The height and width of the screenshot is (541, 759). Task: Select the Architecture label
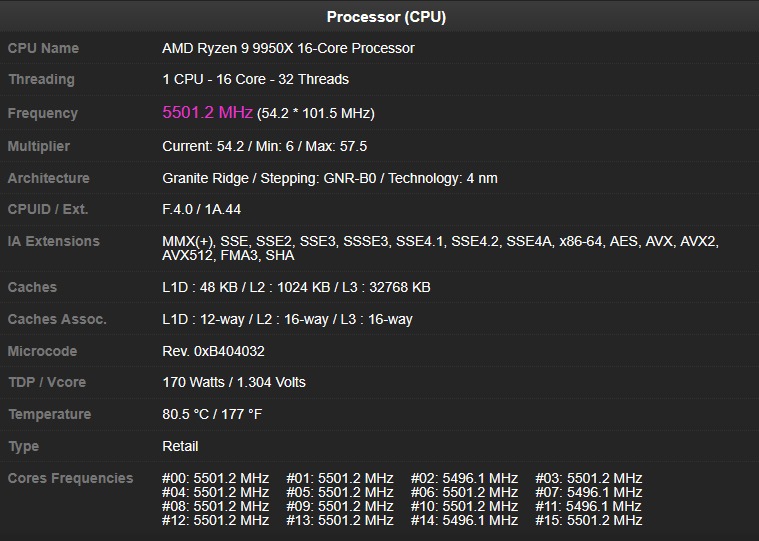[x=48, y=178]
